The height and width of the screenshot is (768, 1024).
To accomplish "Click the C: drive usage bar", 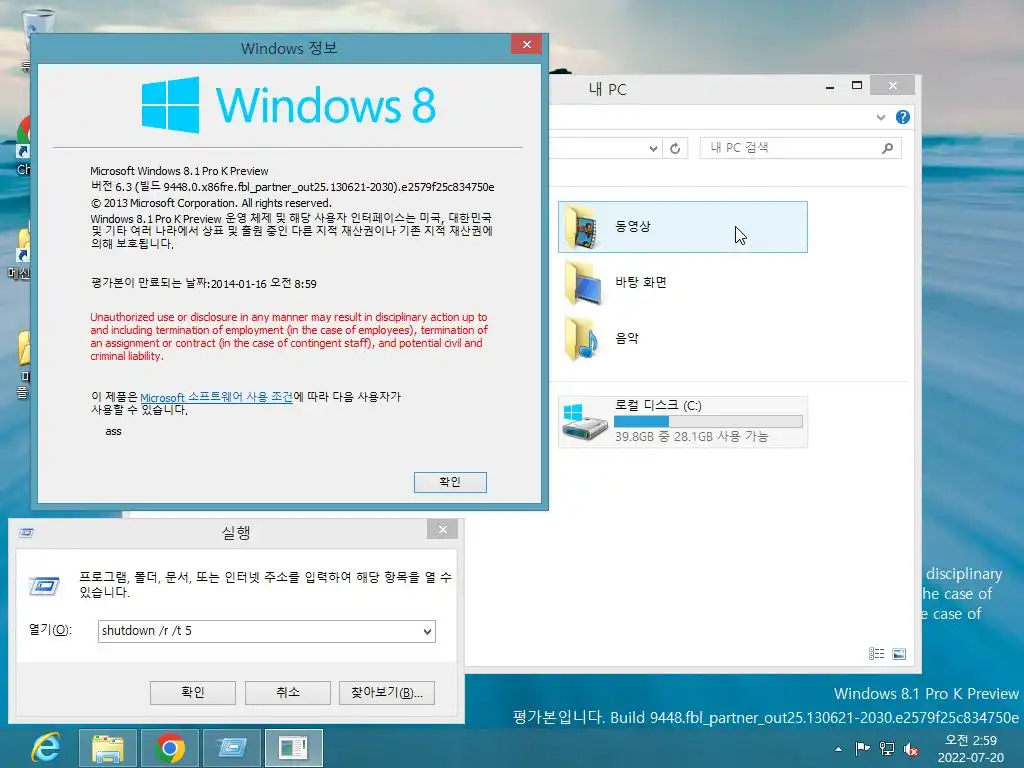I will pos(708,421).
